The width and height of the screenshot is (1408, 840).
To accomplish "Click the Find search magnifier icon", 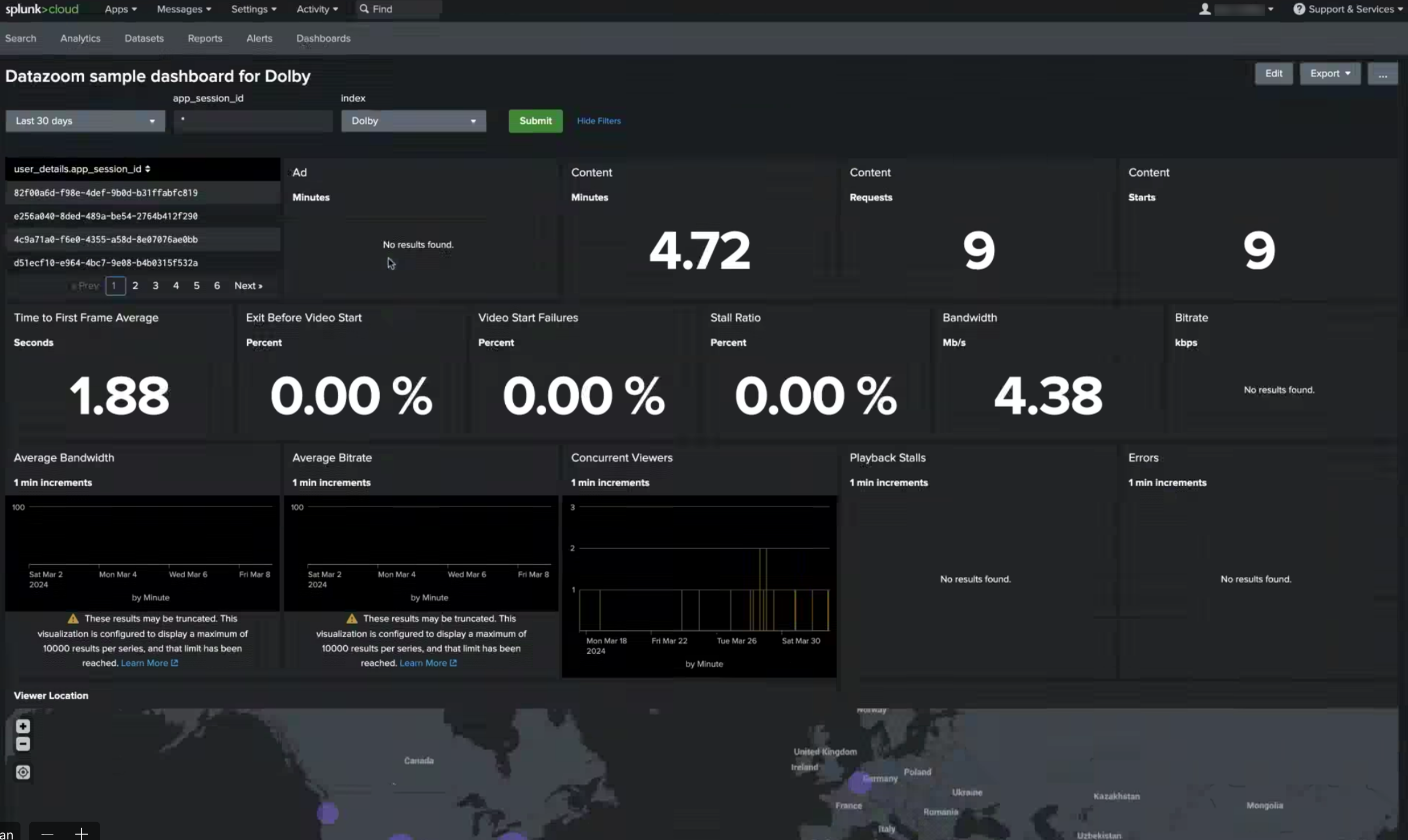I will pyautogui.click(x=364, y=9).
